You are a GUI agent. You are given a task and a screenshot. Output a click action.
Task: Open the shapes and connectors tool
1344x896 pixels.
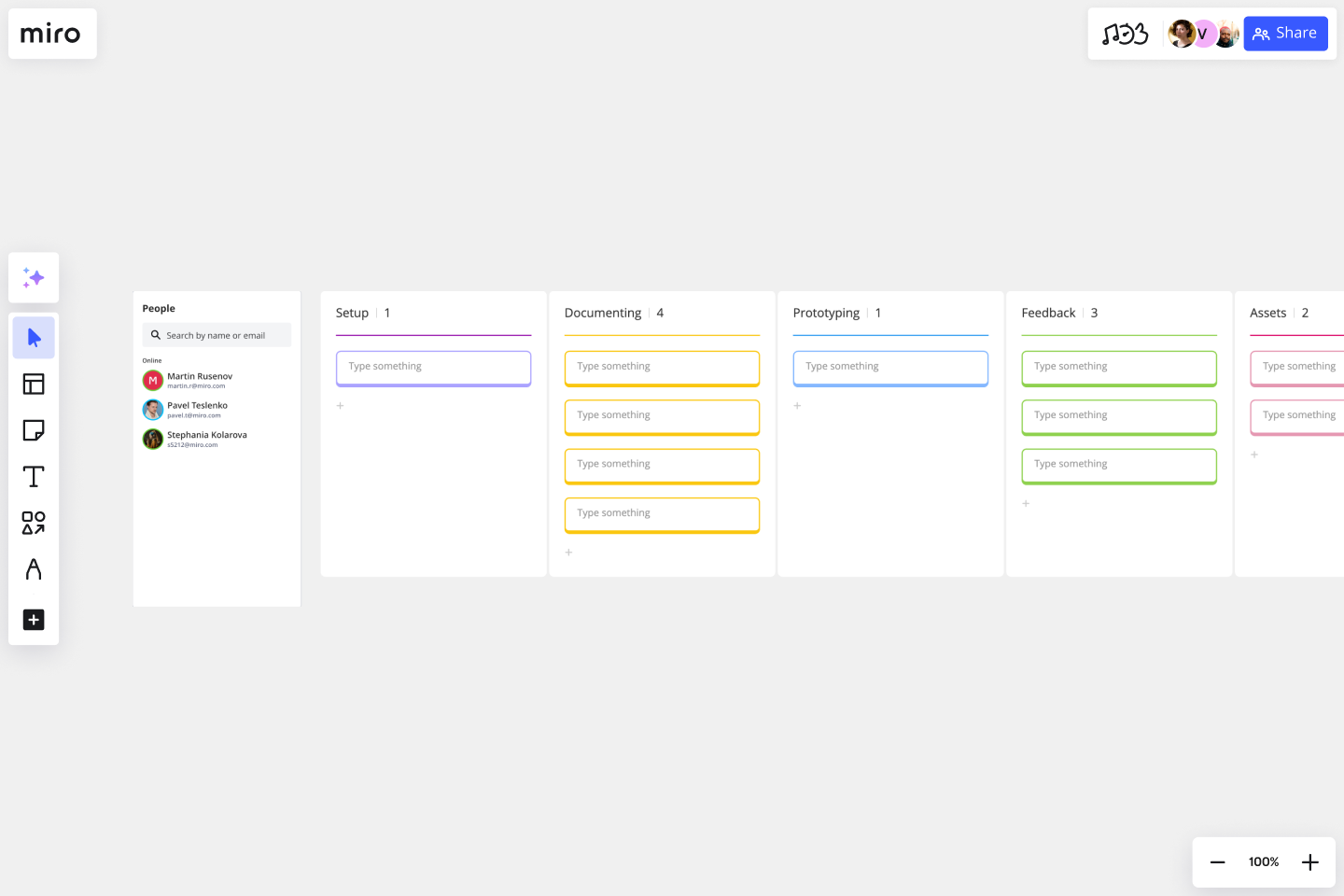pos(34,523)
